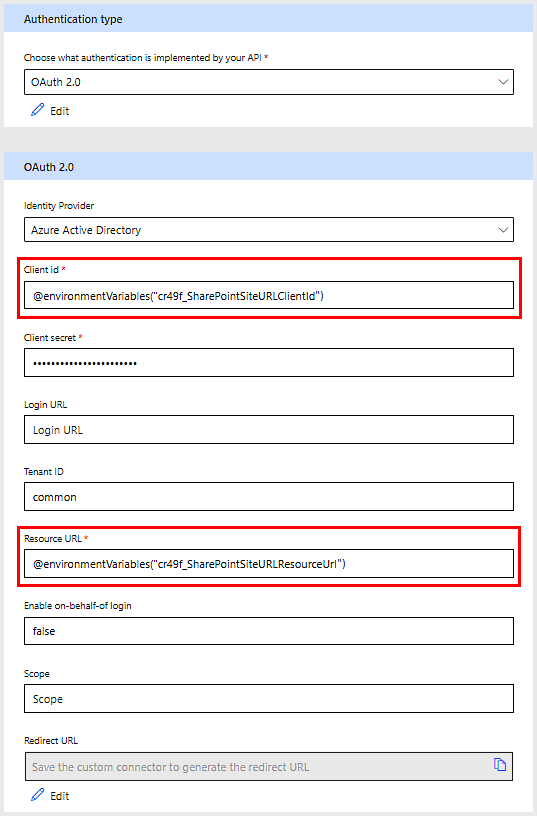The height and width of the screenshot is (816, 537).
Task: Click the Resource URL input field
Action: [268, 564]
